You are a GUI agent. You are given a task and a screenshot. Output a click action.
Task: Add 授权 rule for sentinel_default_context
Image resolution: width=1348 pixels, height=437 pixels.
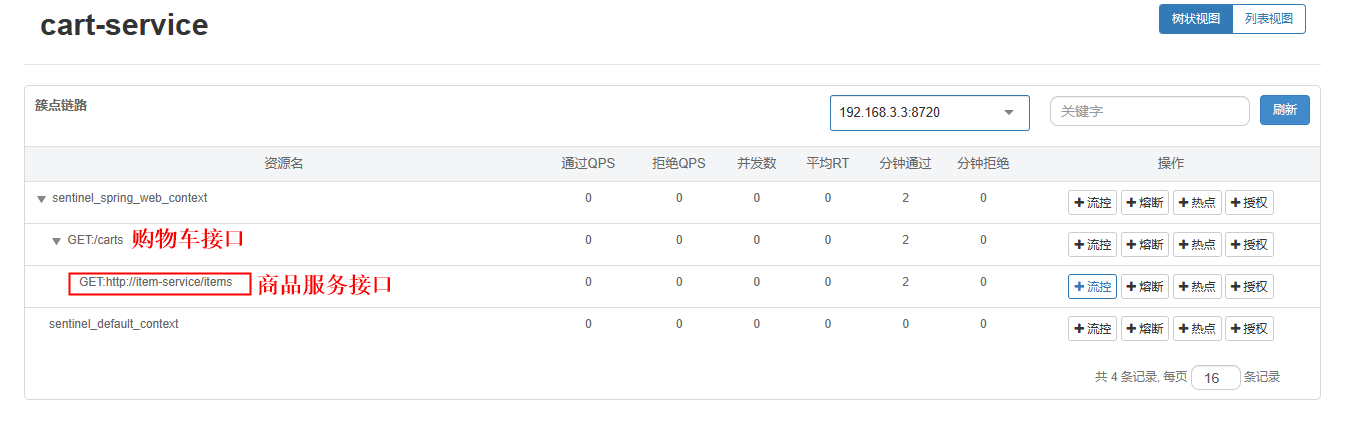point(1249,329)
